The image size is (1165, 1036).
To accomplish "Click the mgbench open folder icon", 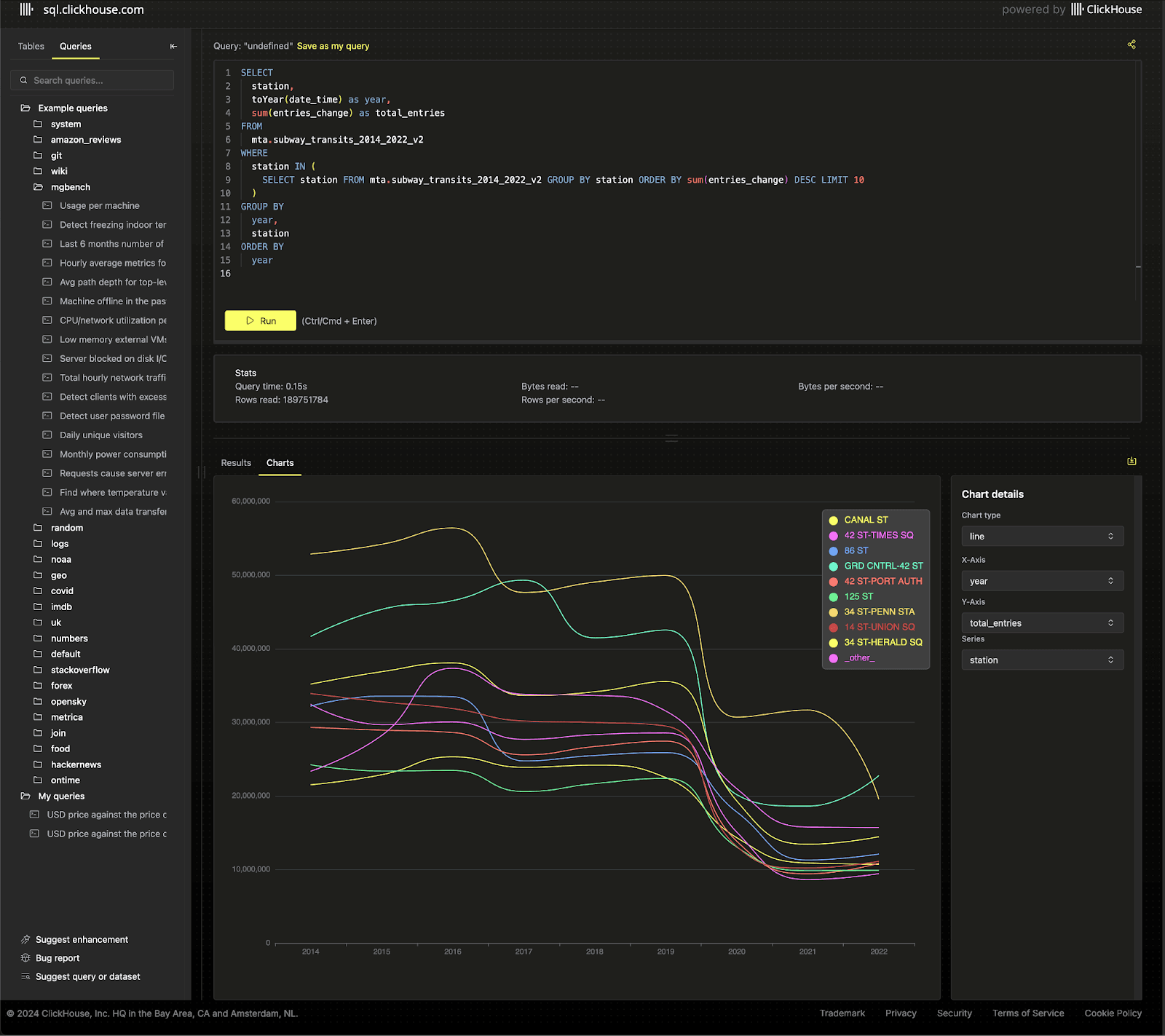I will pos(38,187).
